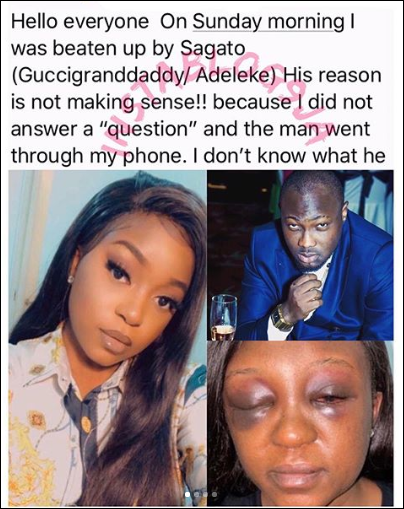Open the photo showing bruised swollen eyes

coord(300,423)
